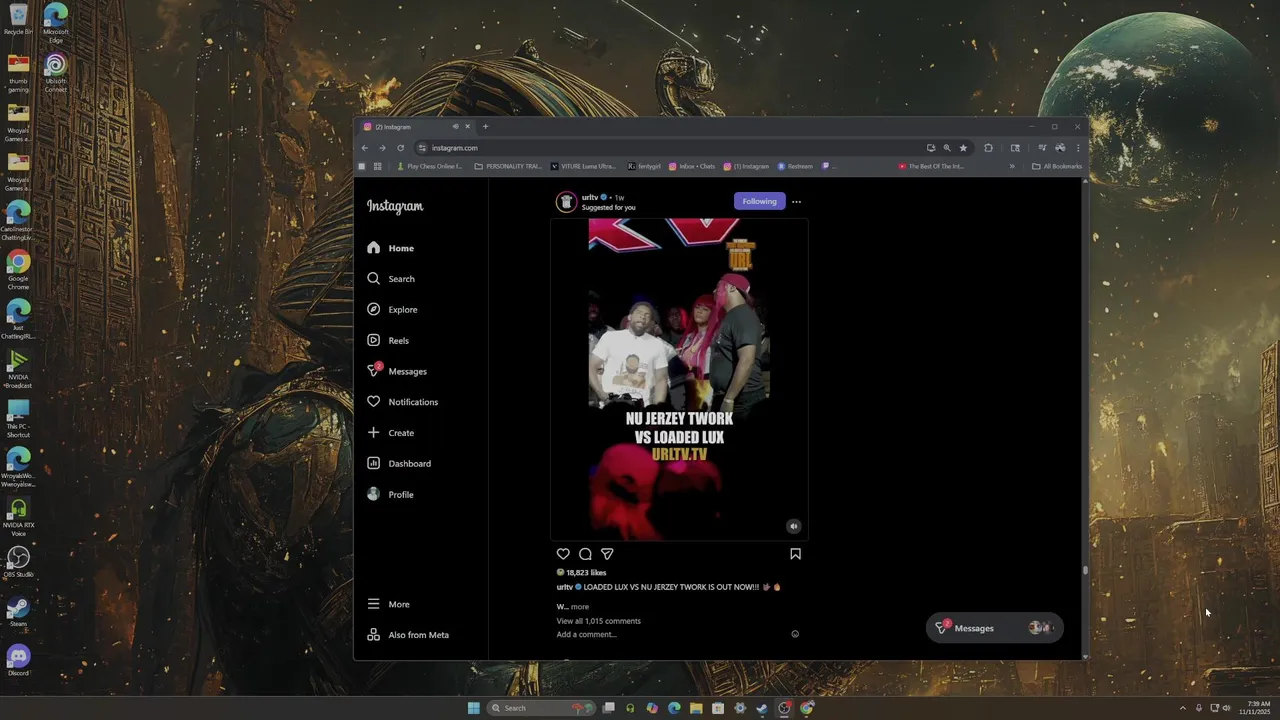Open the Dashboard chart icon
Viewport: 1280px width, 720px height.
[x=373, y=463]
